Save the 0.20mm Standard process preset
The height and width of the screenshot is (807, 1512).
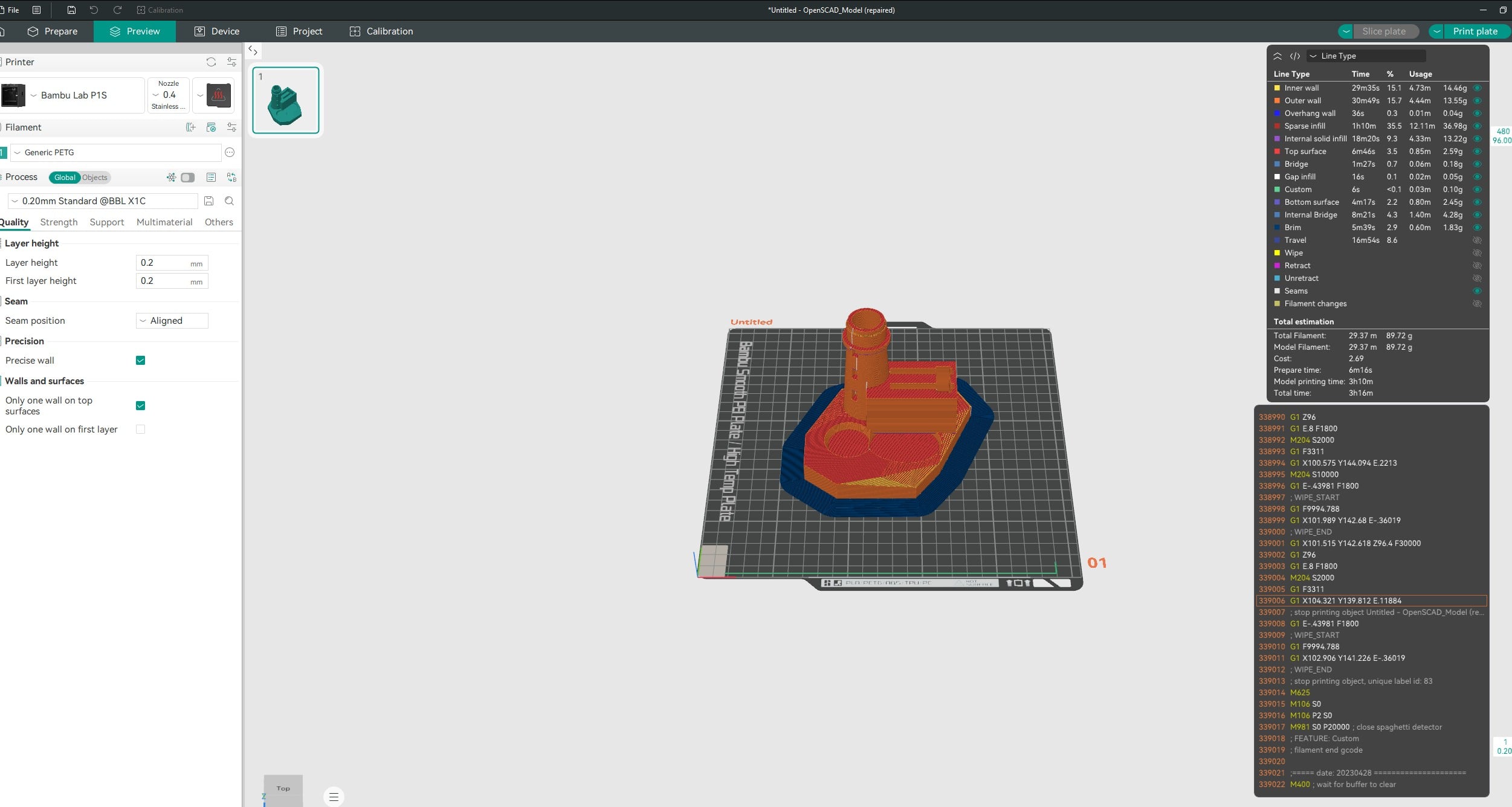[x=209, y=201]
